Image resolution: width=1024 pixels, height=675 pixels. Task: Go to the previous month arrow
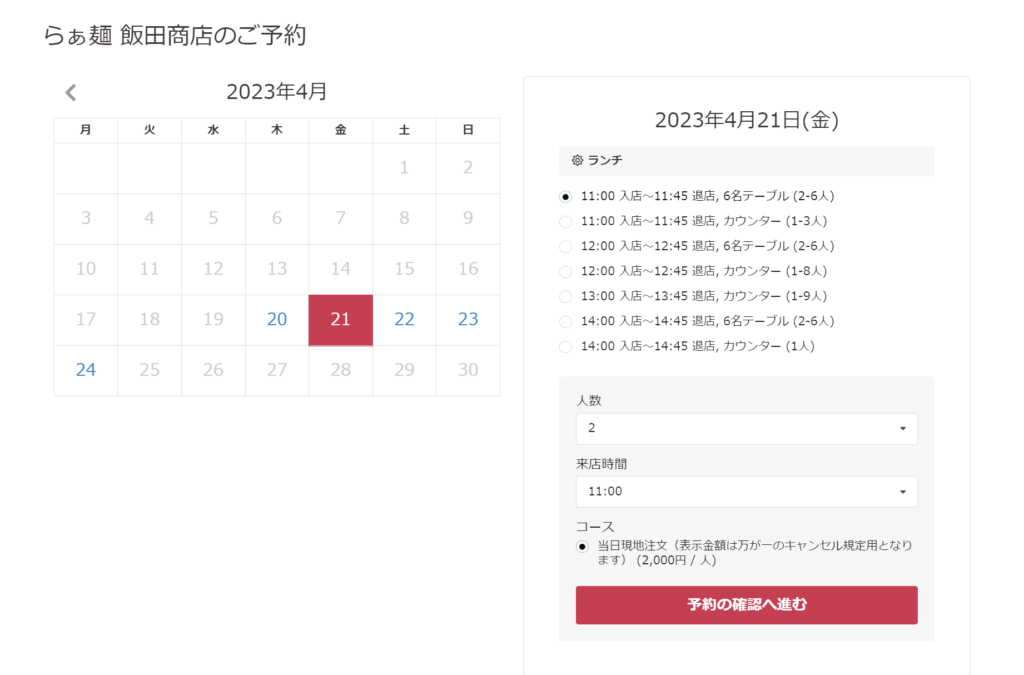70,93
